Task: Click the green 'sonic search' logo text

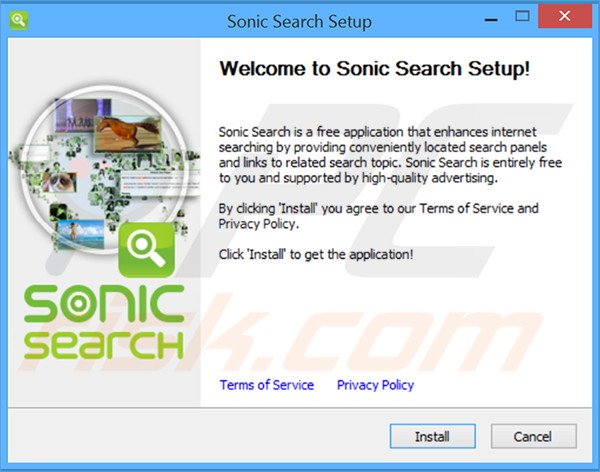Action: pos(104,322)
